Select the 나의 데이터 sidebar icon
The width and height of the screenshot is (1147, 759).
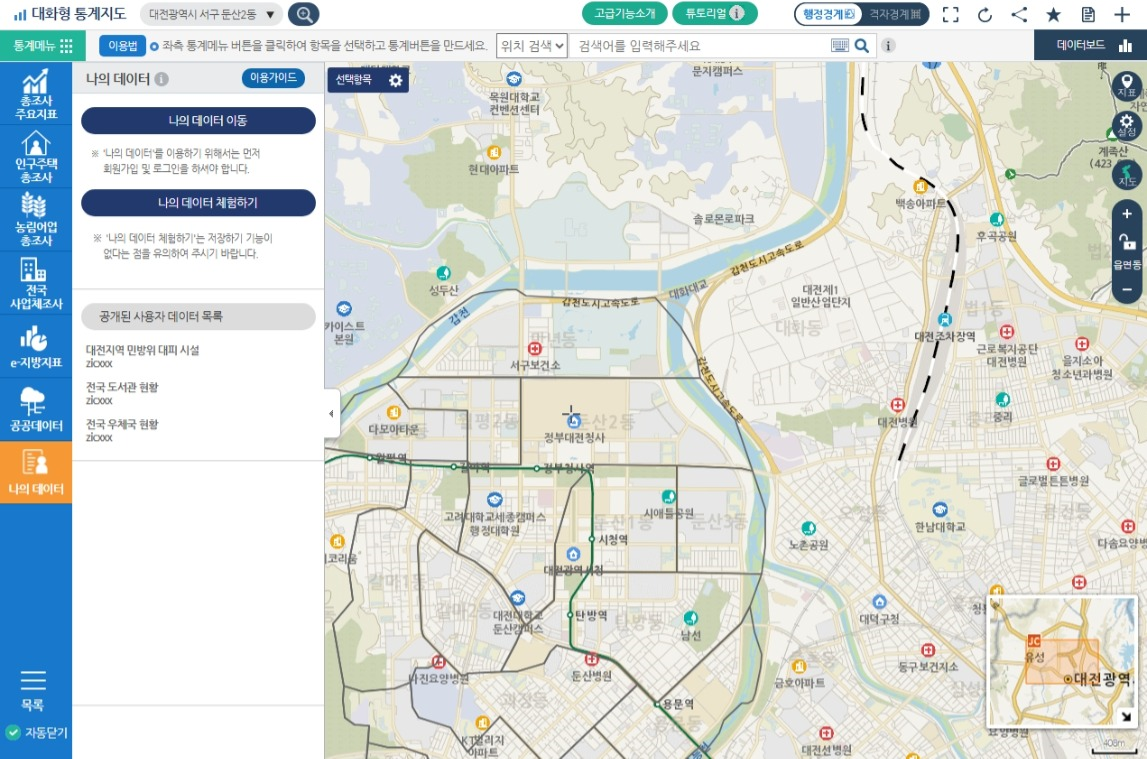pos(36,472)
